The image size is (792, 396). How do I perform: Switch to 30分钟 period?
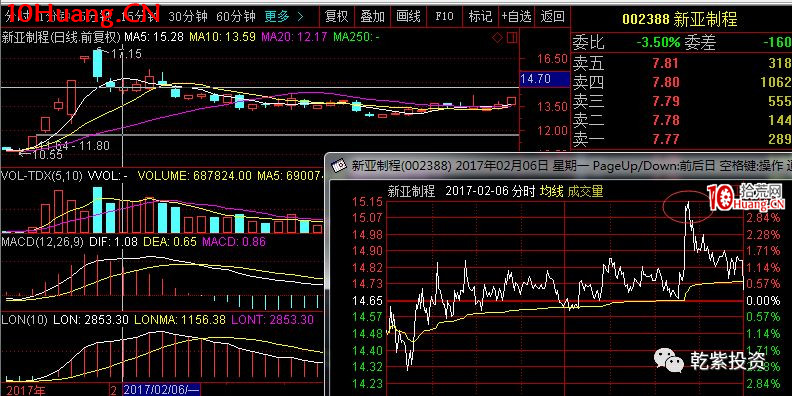[188, 17]
